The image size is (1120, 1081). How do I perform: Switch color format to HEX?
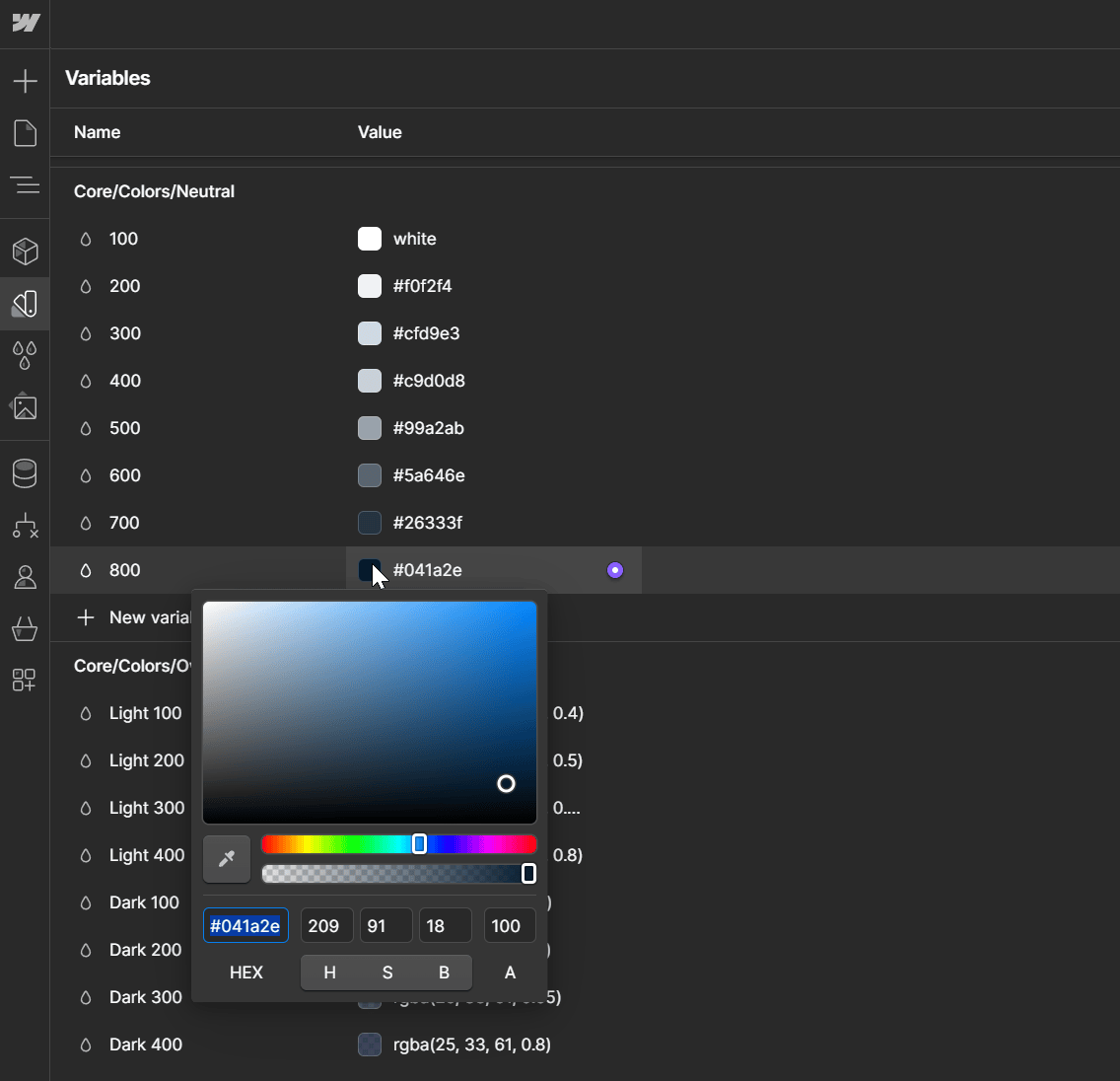tap(245, 973)
